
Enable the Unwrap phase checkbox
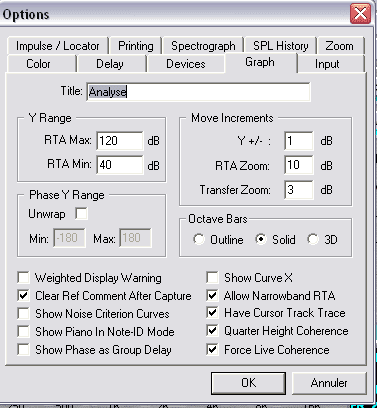[x=81, y=214]
